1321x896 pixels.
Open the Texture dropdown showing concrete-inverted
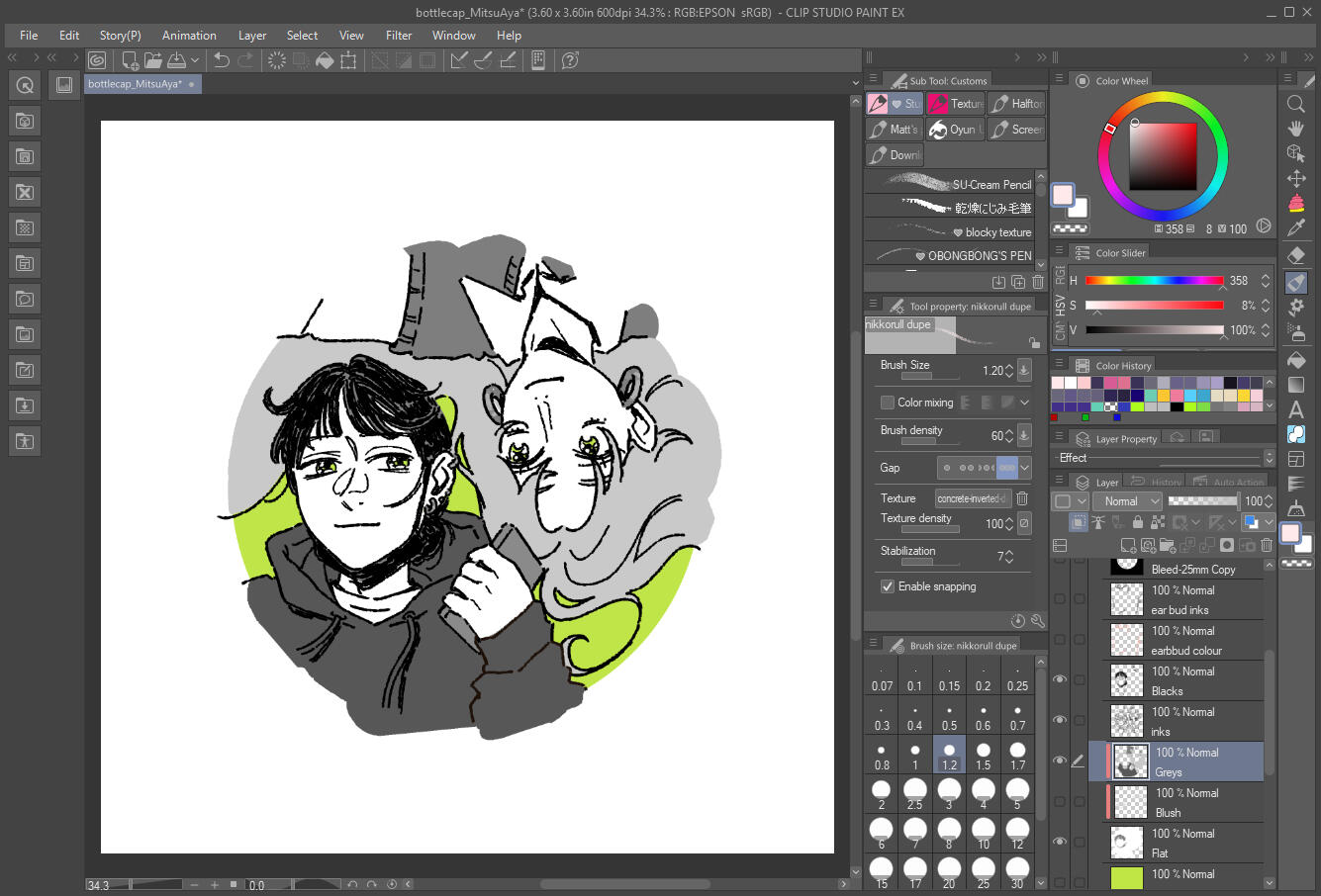click(x=973, y=497)
